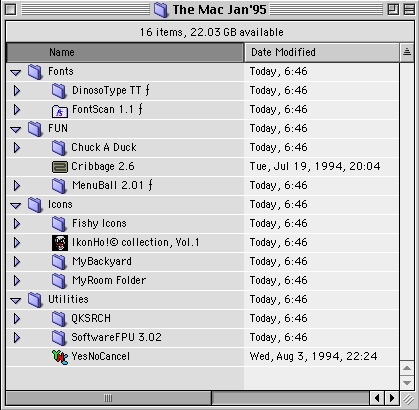Screen dimensions: 419x410
Task: Select the IkonHo!© collection, Vol.1 name
Action: 136,243
